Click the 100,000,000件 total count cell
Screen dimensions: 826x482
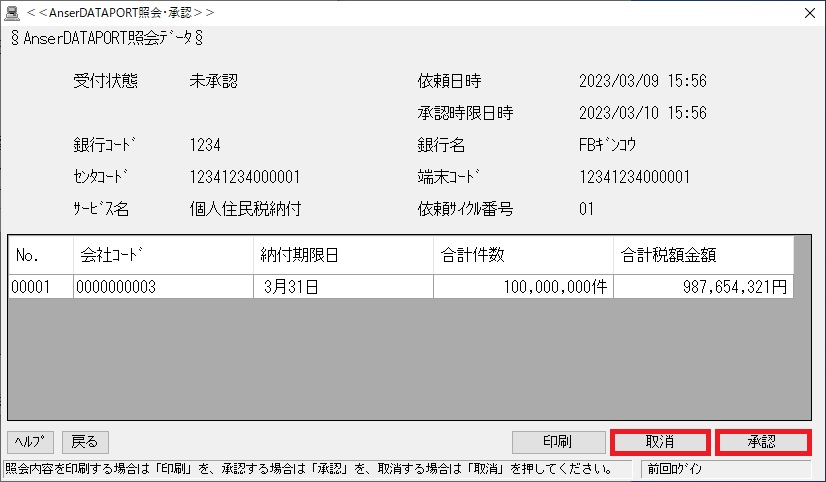(x=522, y=287)
